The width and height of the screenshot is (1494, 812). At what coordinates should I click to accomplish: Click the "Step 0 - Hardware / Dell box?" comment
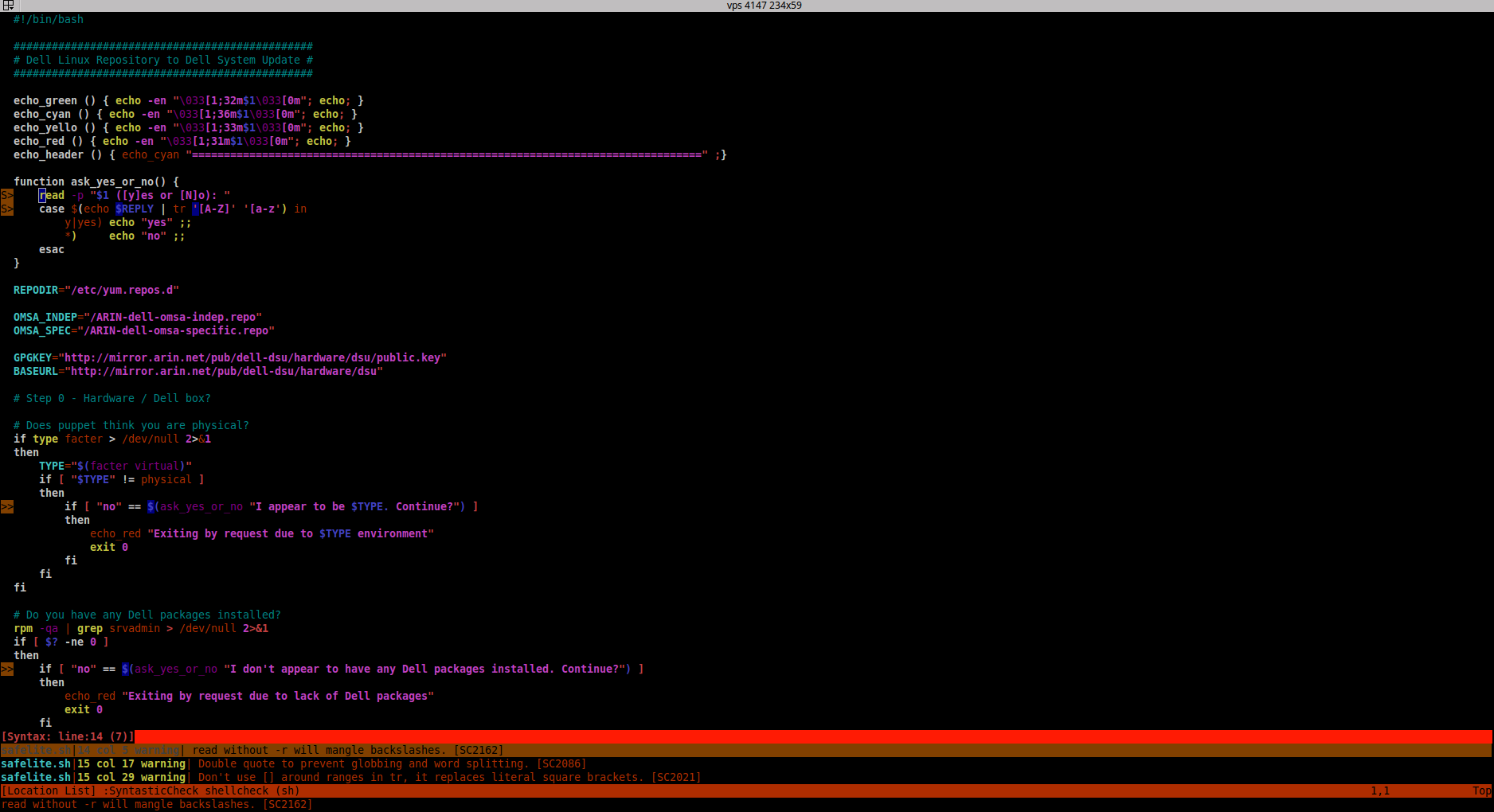112,399
